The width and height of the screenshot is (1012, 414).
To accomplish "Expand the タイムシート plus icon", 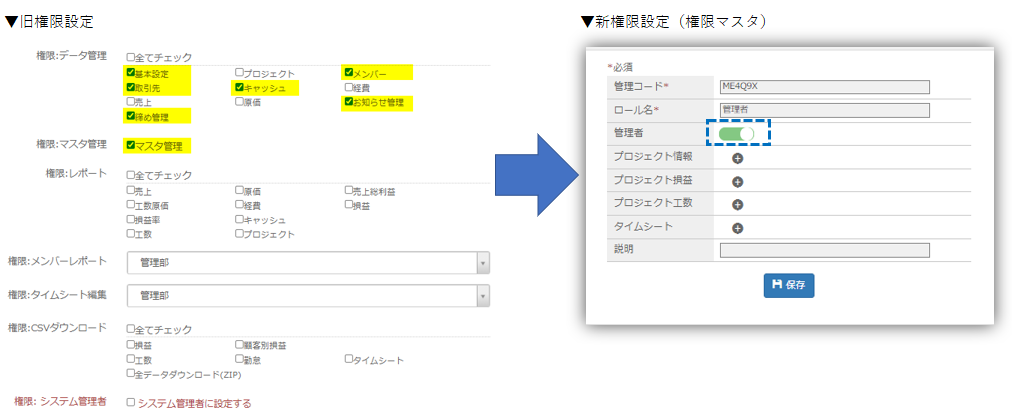I will (737, 228).
